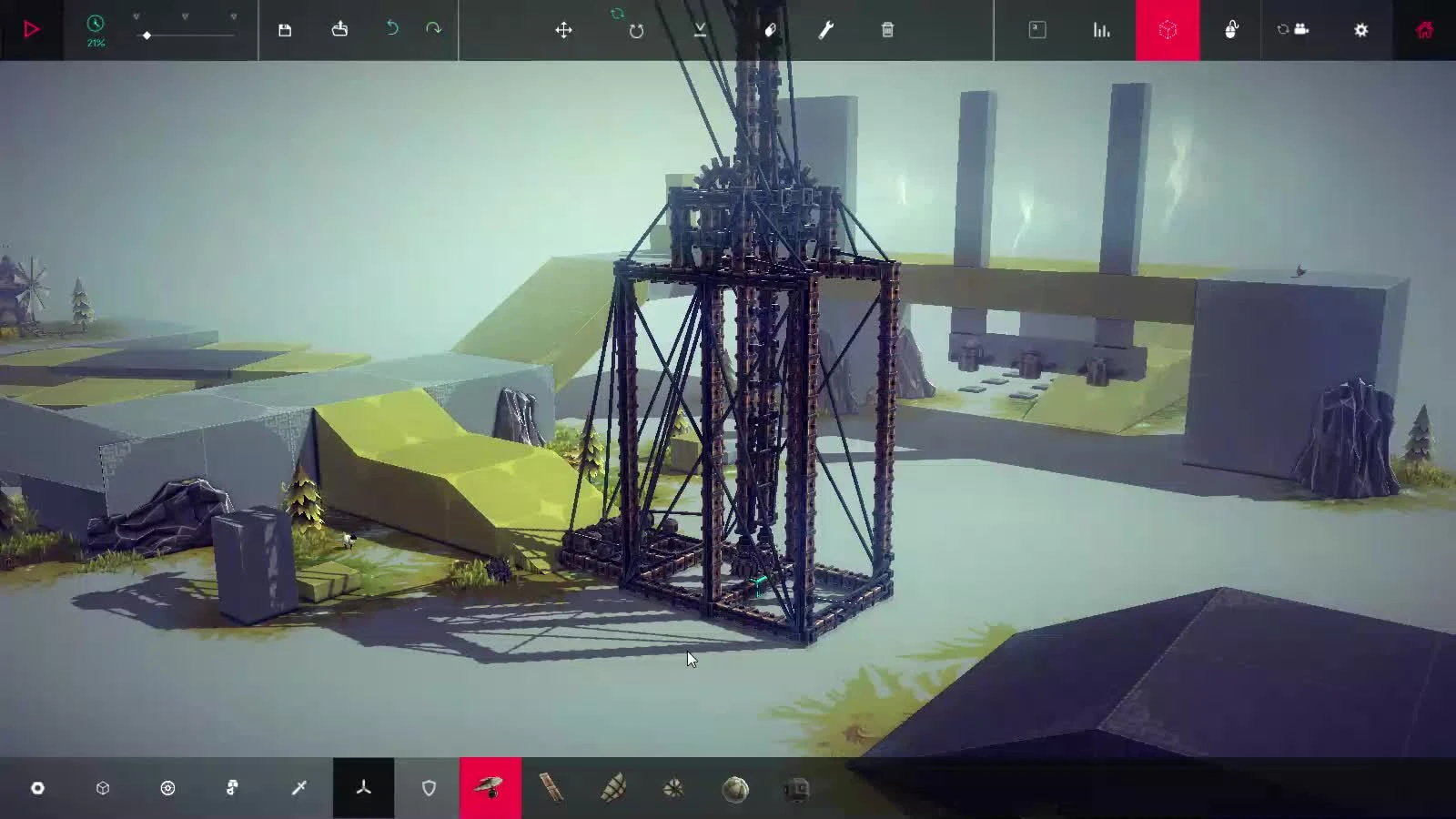Return home with the red castle button
The width and height of the screenshot is (1456, 819).
pyautogui.click(x=1427, y=30)
